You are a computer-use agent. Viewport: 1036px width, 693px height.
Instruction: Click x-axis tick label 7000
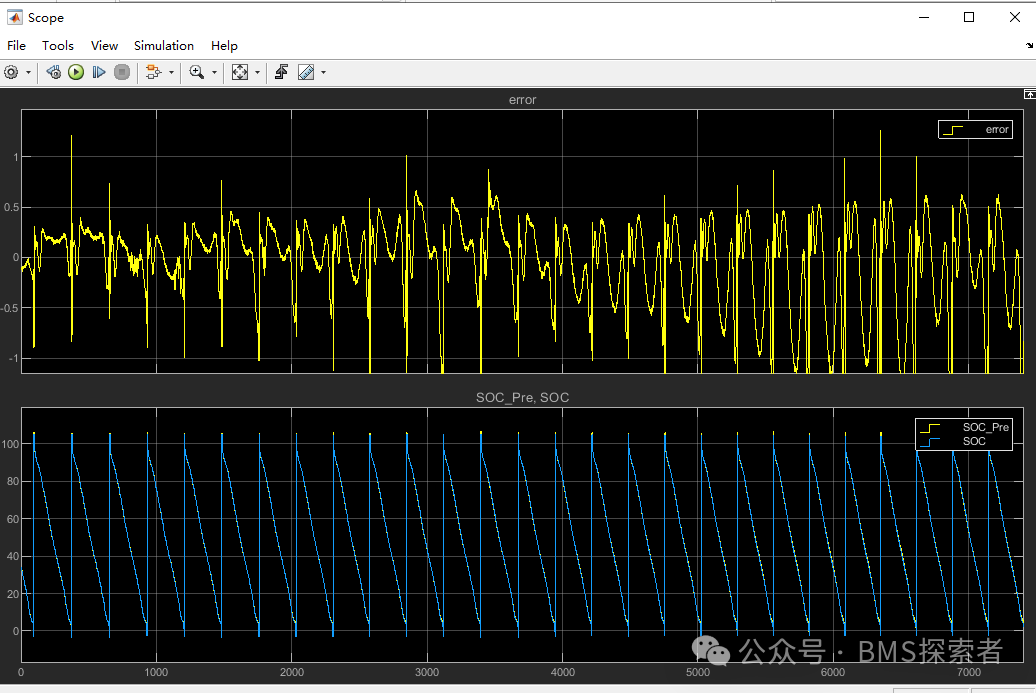click(969, 673)
